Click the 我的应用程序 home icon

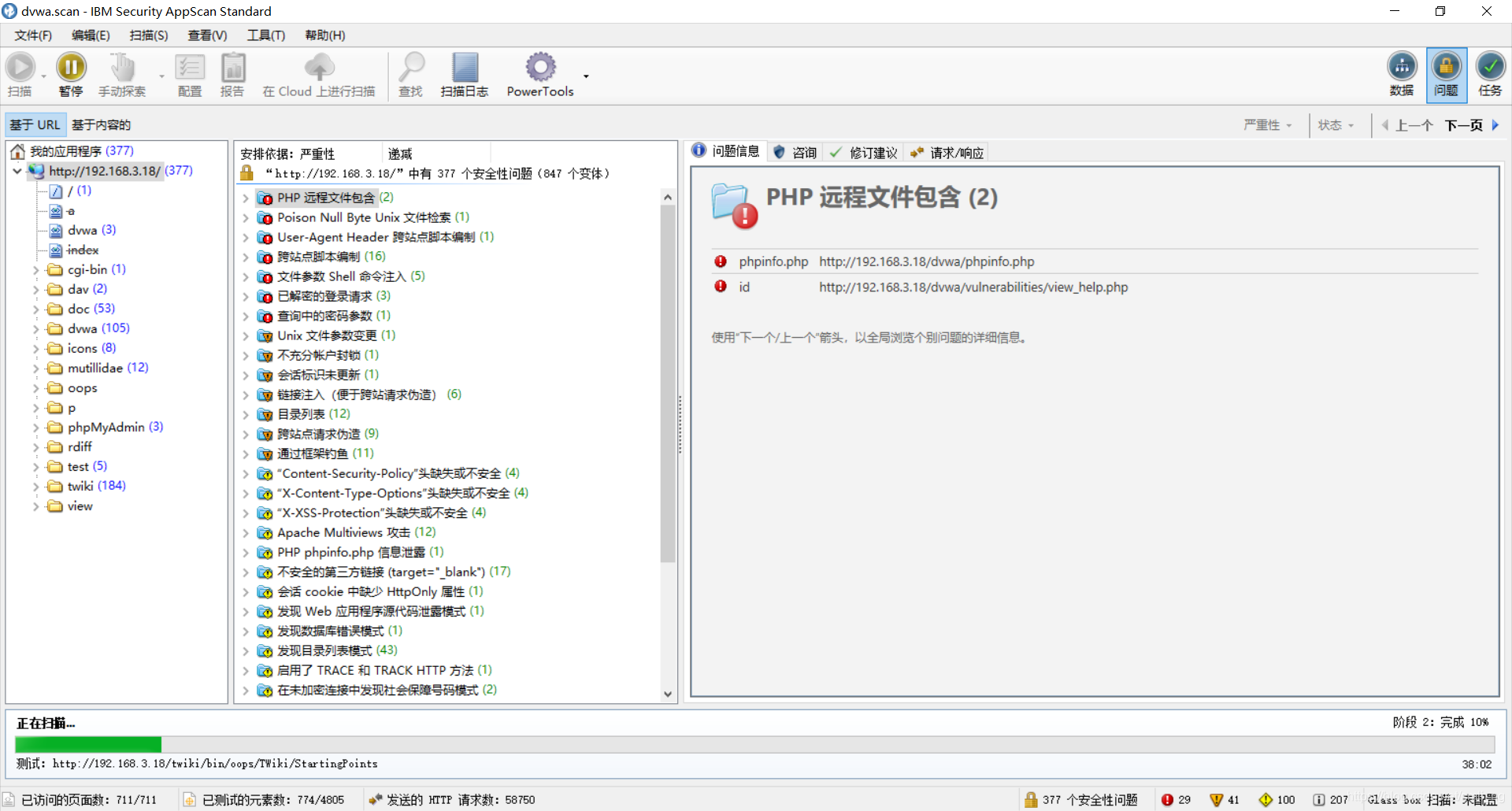(x=17, y=151)
